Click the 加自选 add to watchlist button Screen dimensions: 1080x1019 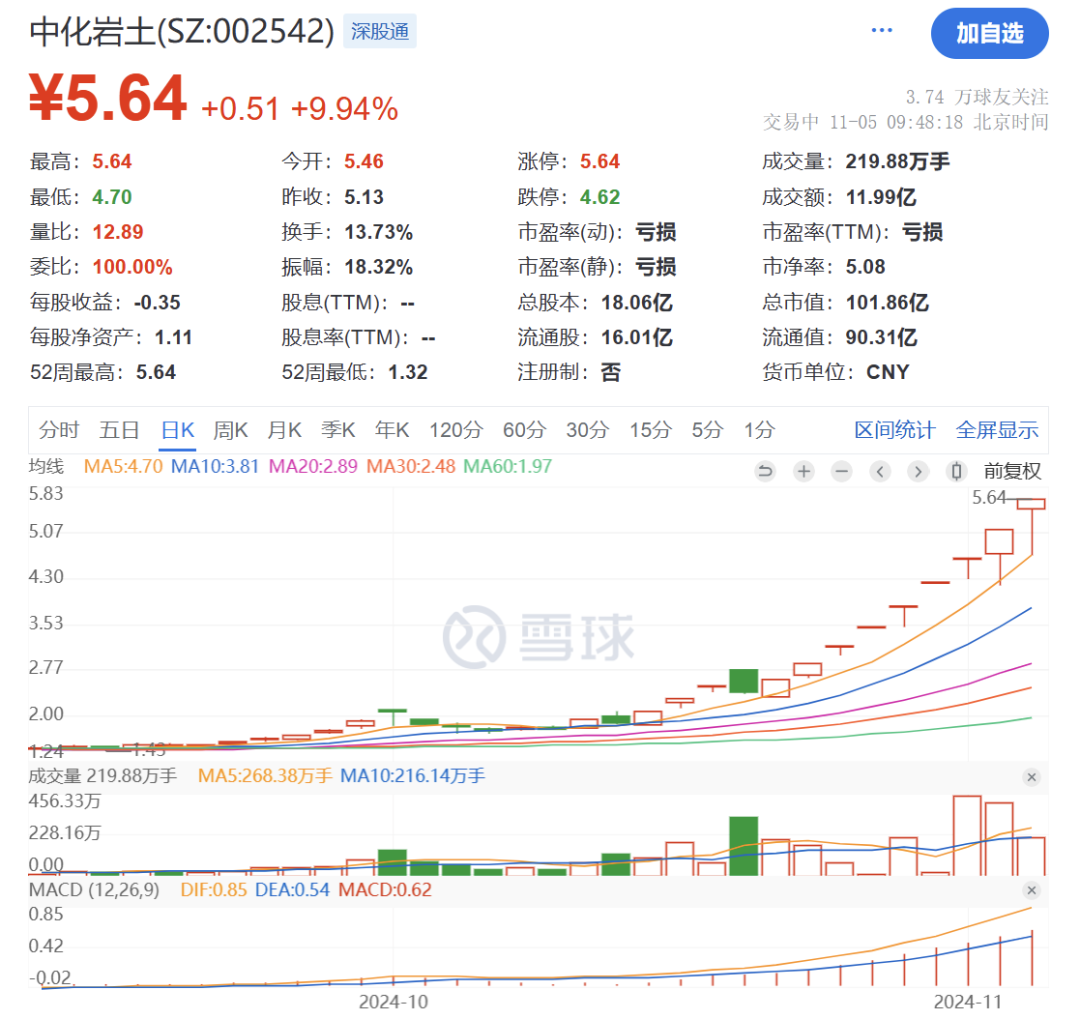(989, 33)
